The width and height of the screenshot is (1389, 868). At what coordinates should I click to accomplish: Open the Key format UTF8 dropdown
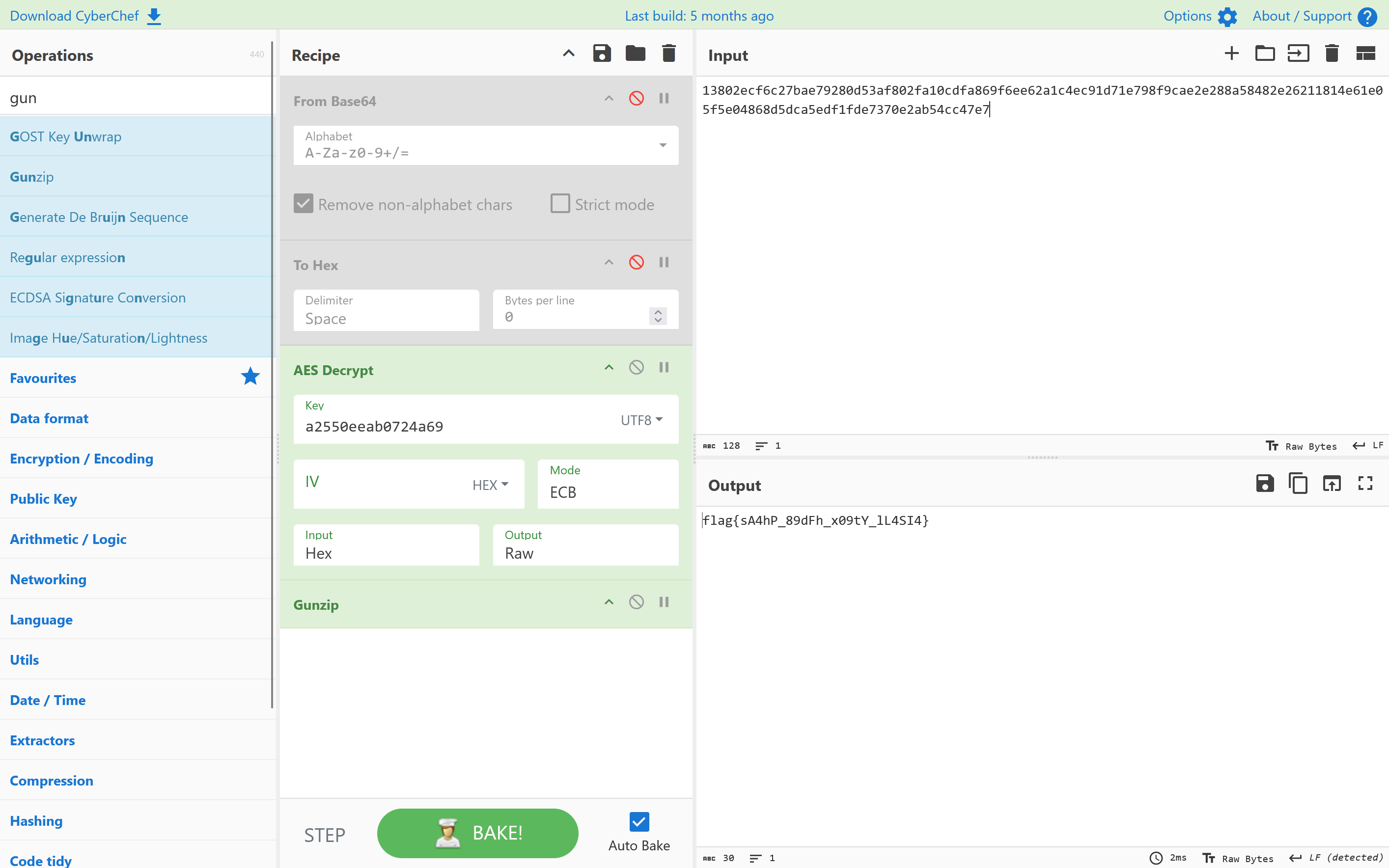(x=641, y=420)
